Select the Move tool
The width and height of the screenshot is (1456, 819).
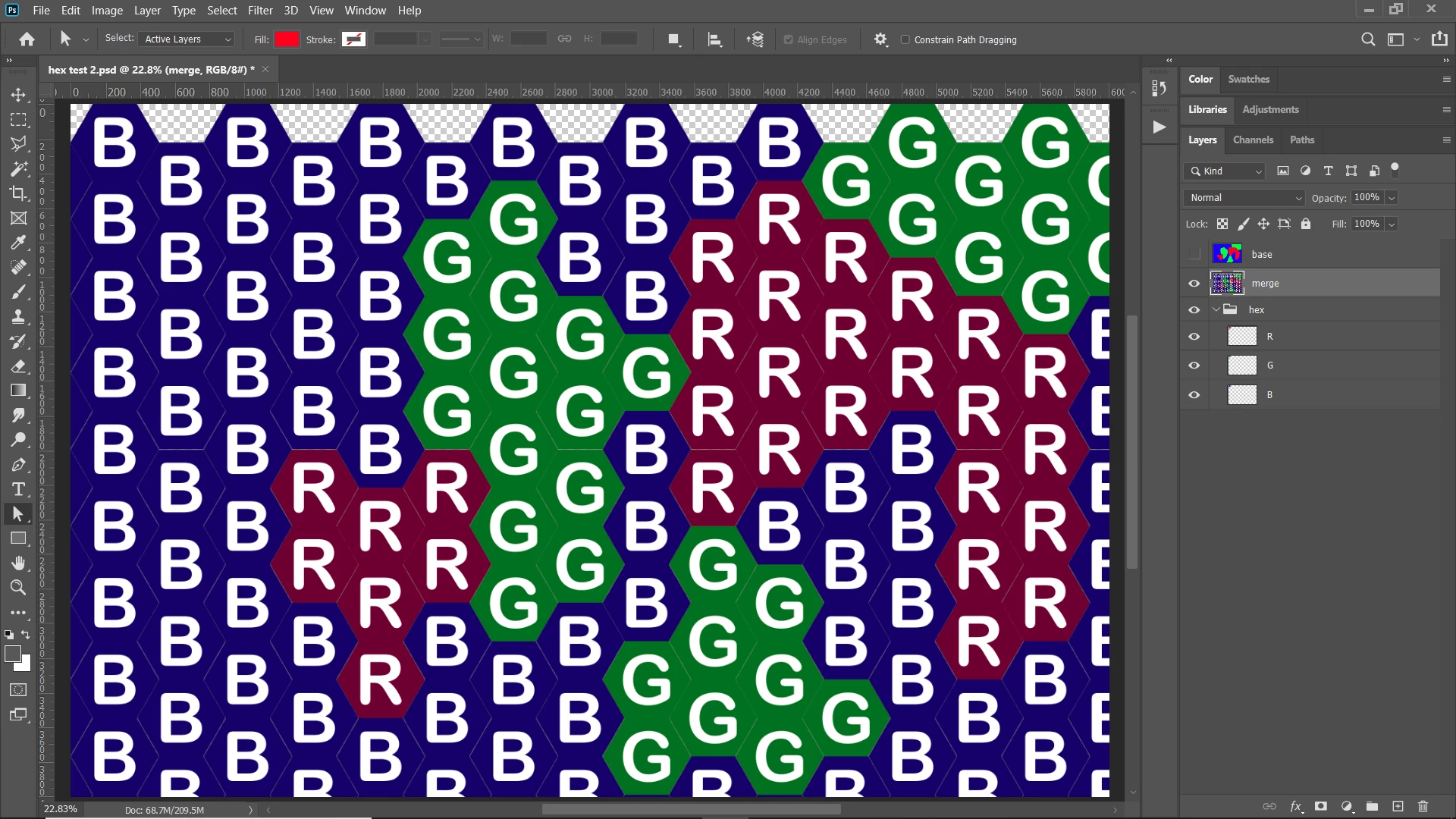tap(18, 95)
